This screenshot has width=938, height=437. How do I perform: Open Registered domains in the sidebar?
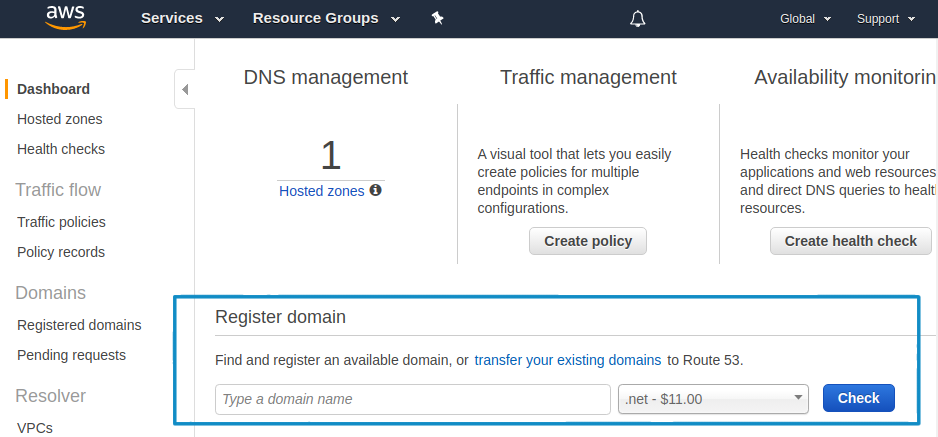point(79,325)
